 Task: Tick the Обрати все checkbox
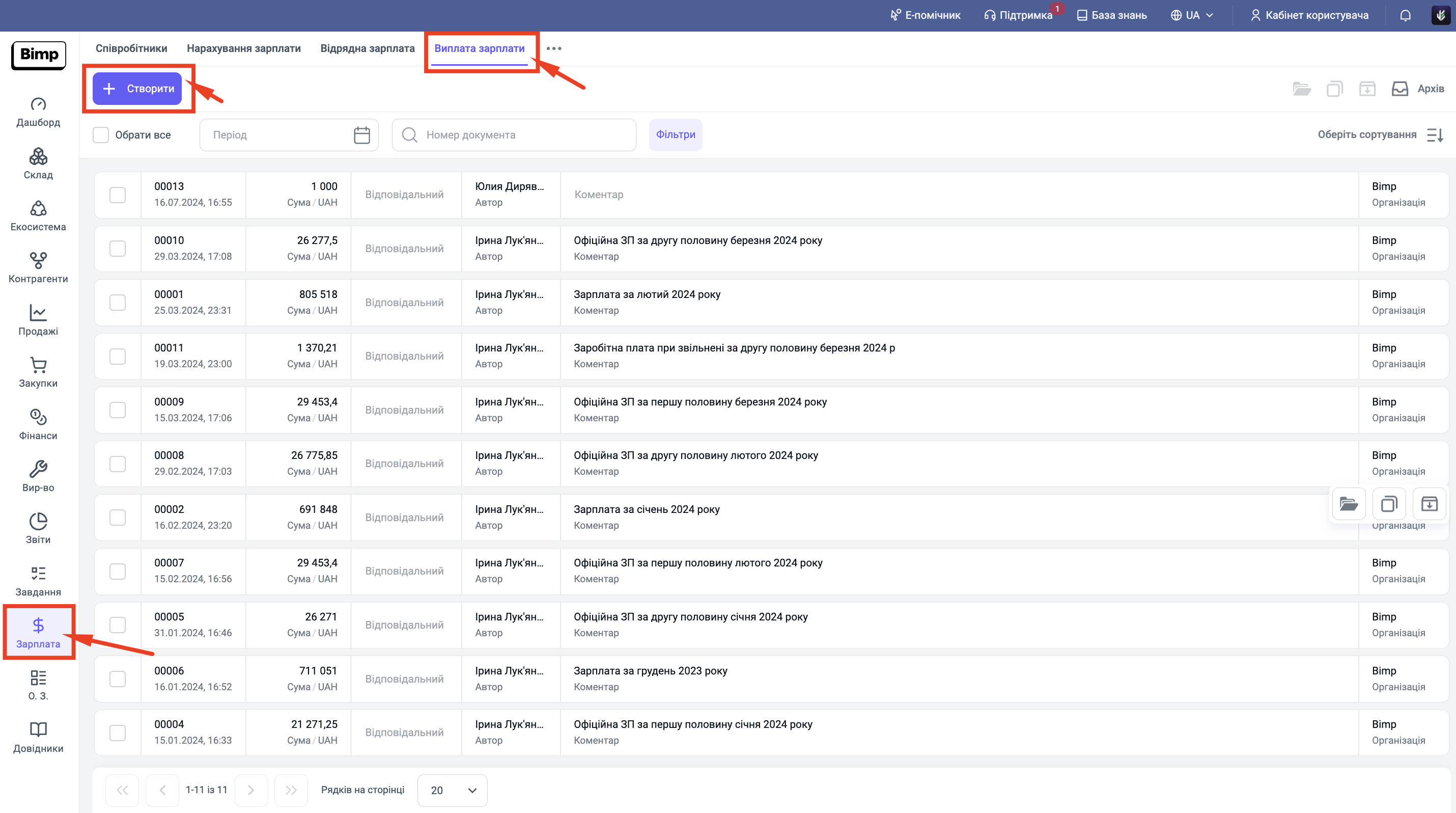[x=101, y=135]
